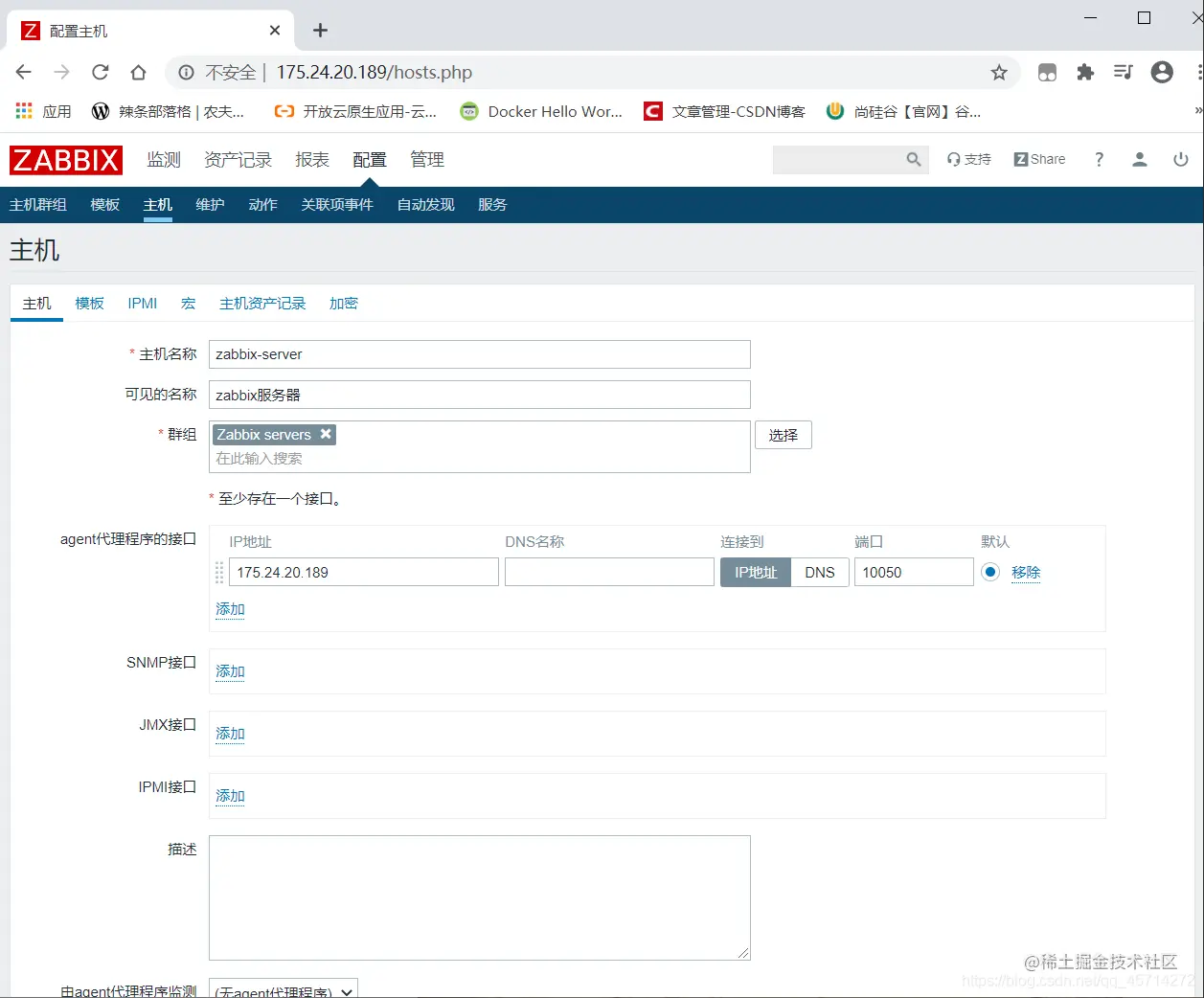The image size is (1204, 998).
Task: Remove Zabbix servers group tag
Action: coord(326,434)
